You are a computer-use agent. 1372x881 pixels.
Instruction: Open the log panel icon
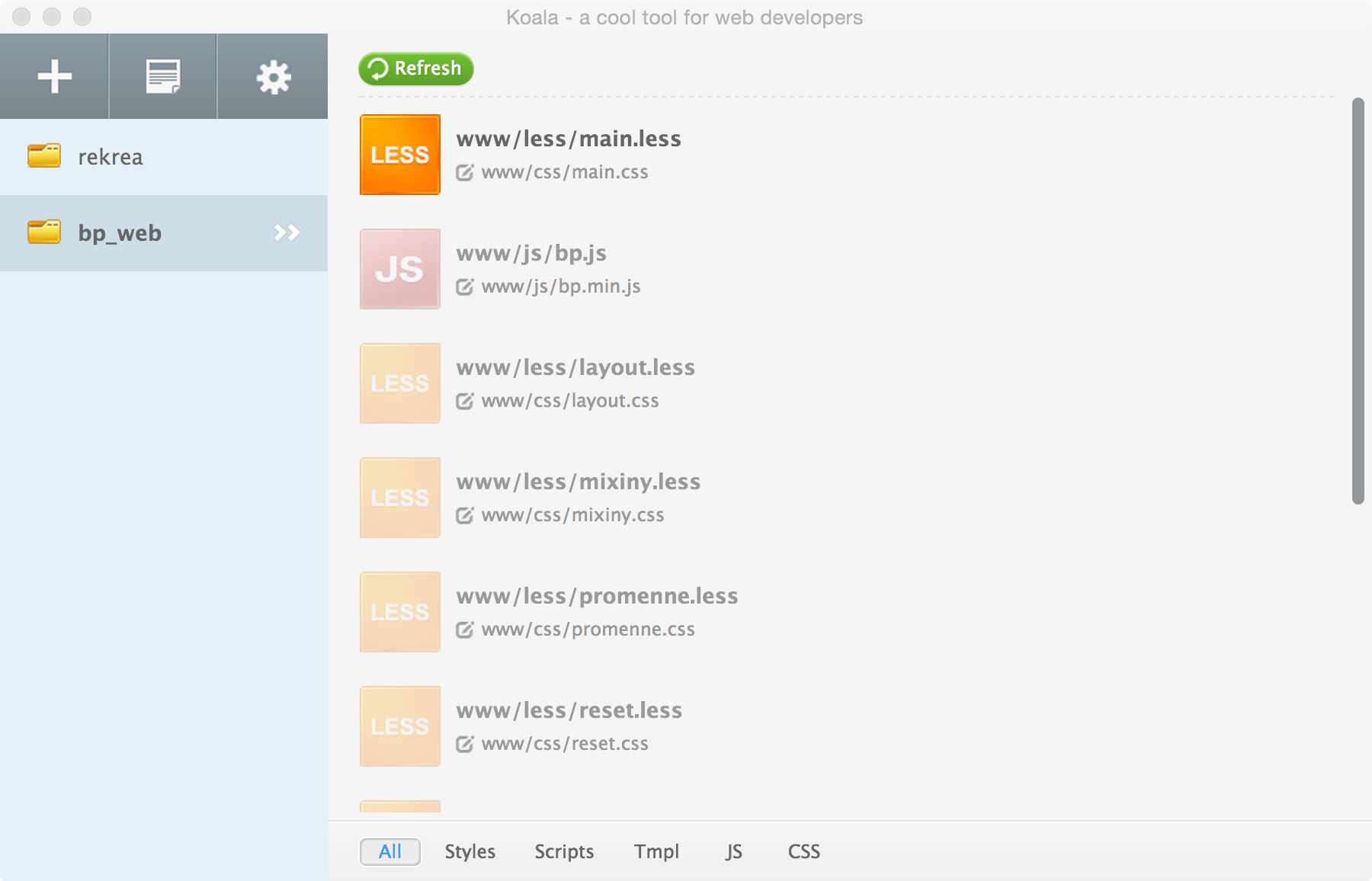pyautogui.click(x=163, y=76)
